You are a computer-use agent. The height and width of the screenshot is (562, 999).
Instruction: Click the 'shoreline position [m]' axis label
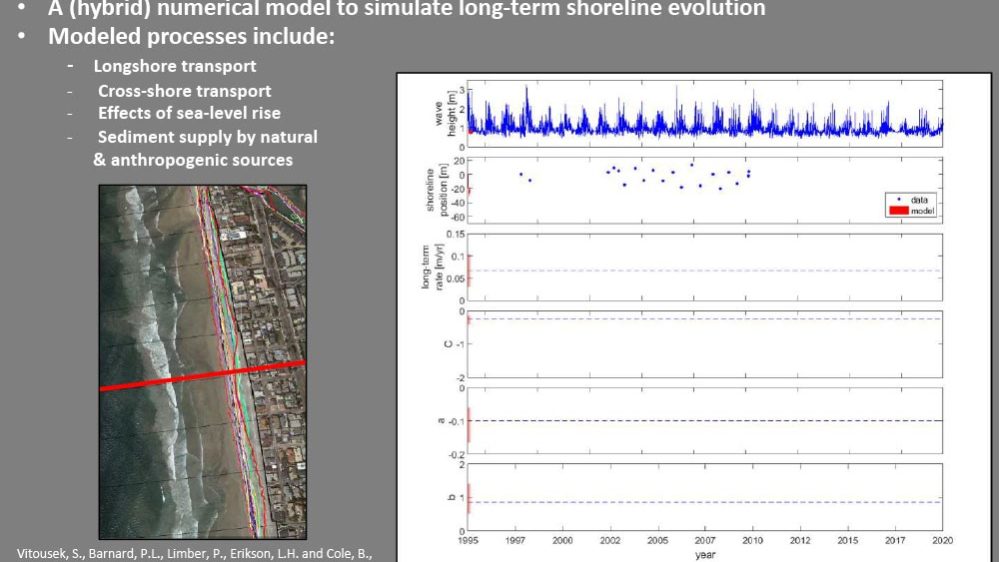(x=436, y=190)
